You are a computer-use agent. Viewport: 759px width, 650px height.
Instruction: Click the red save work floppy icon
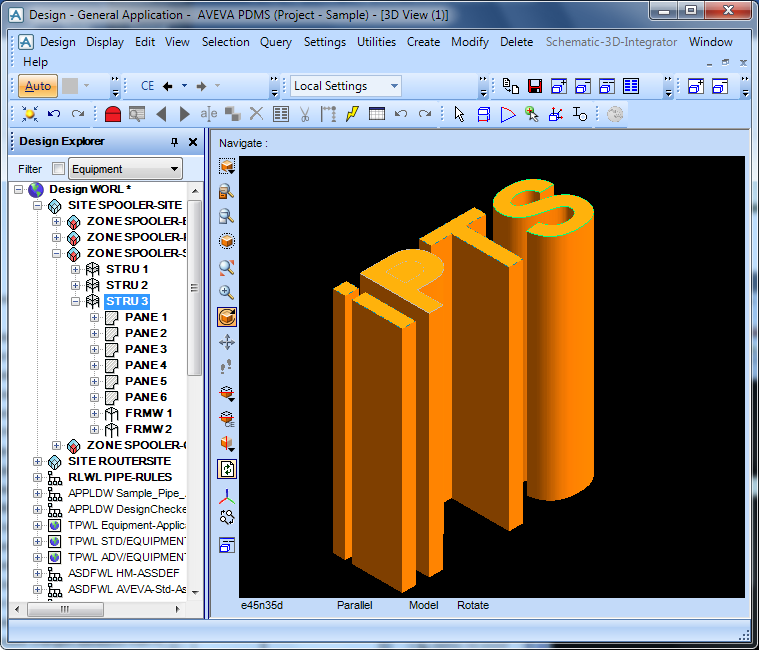[534, 86]
